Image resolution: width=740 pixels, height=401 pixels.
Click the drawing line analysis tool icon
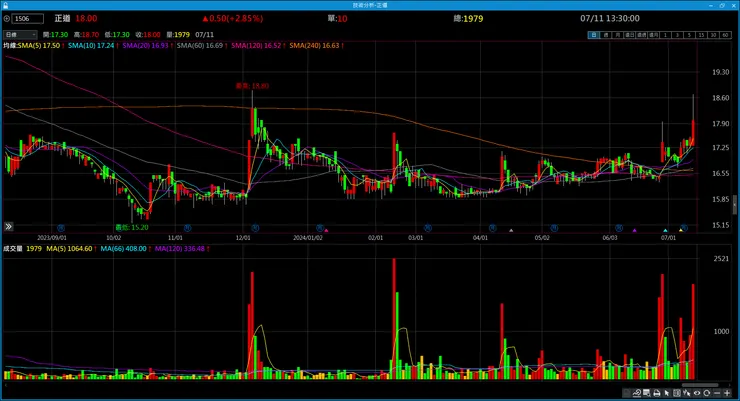tap(637, 393)
